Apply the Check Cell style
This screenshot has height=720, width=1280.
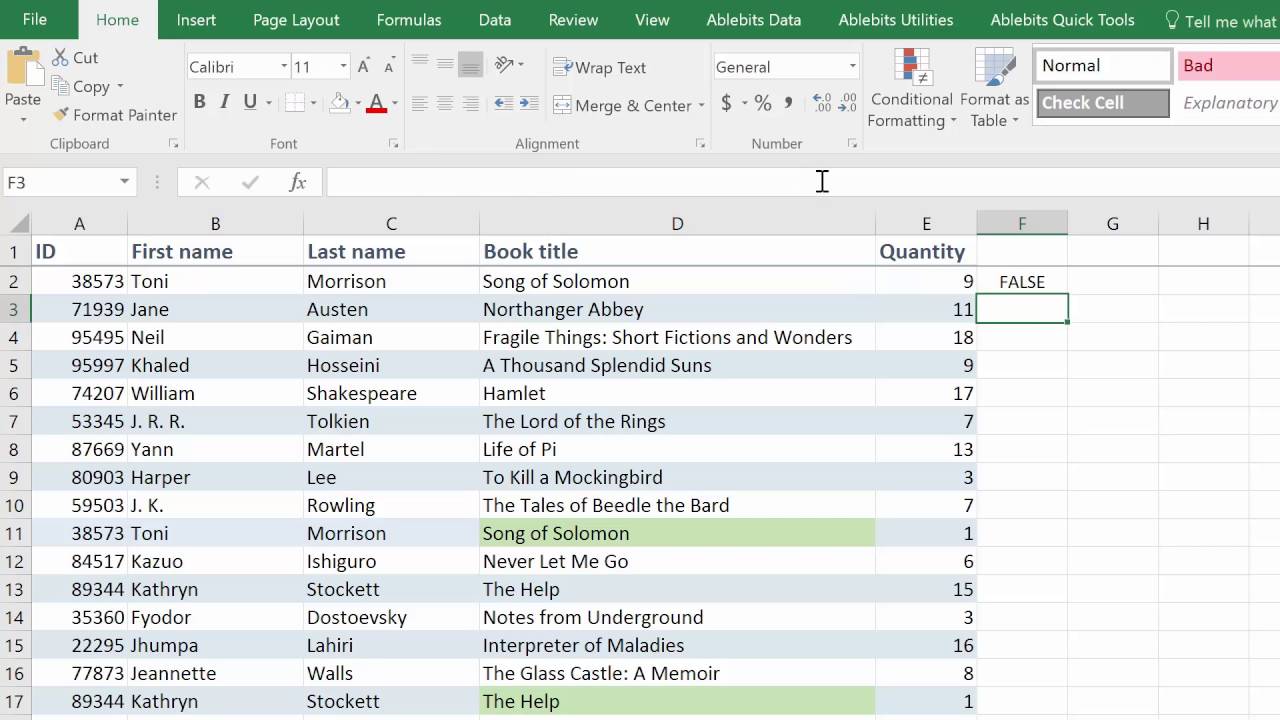pos(1103,103)
